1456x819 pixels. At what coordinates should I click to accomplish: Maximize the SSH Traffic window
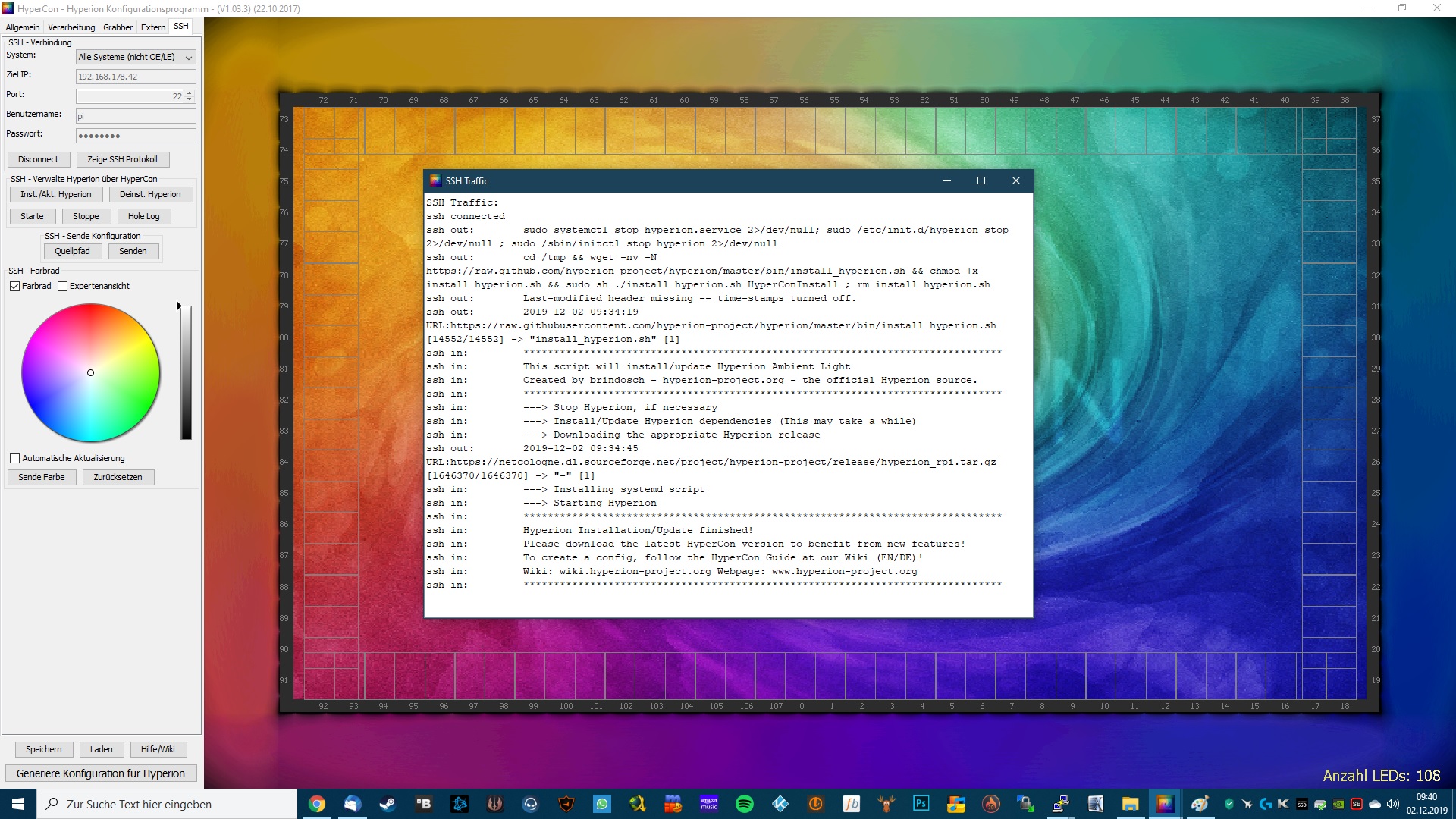tap(981, 180)
